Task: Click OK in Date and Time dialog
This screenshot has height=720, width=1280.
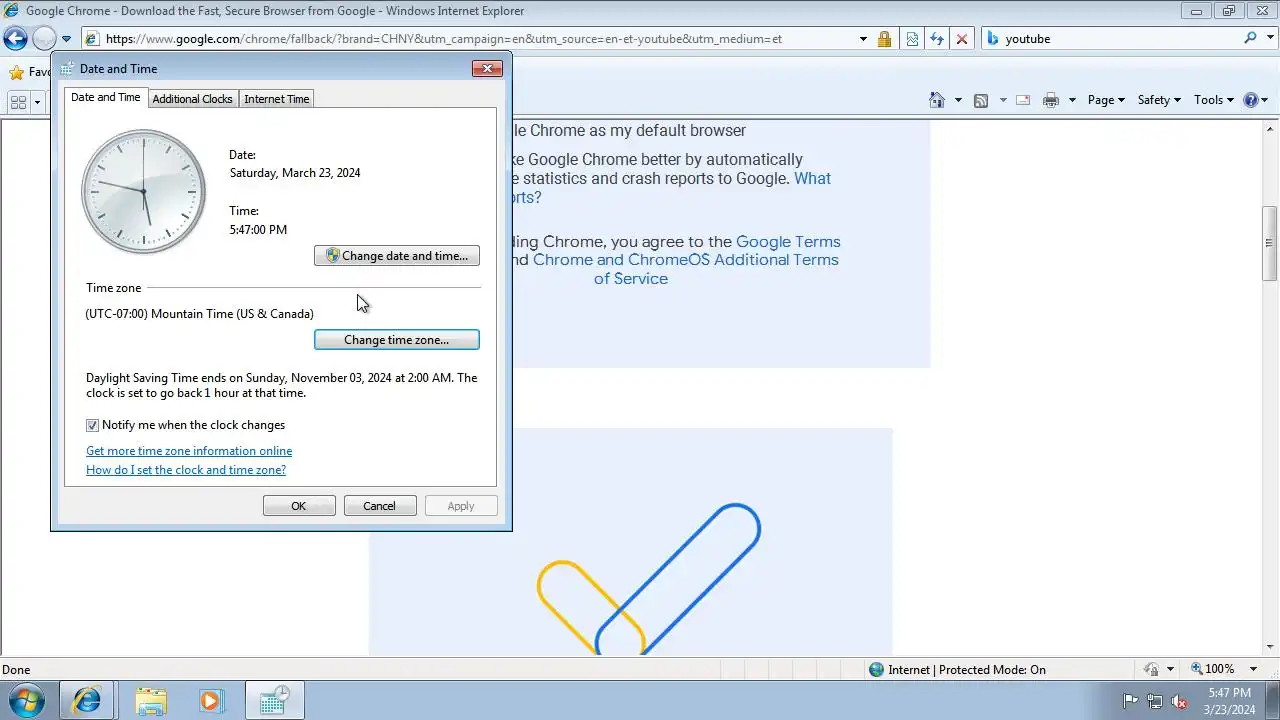Action: 299,506
